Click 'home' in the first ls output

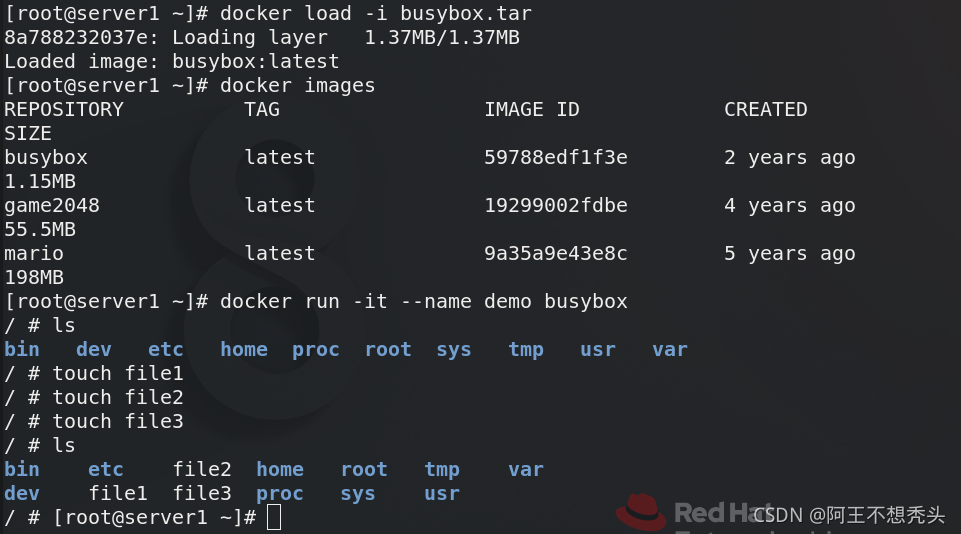(x=244, y=349)
